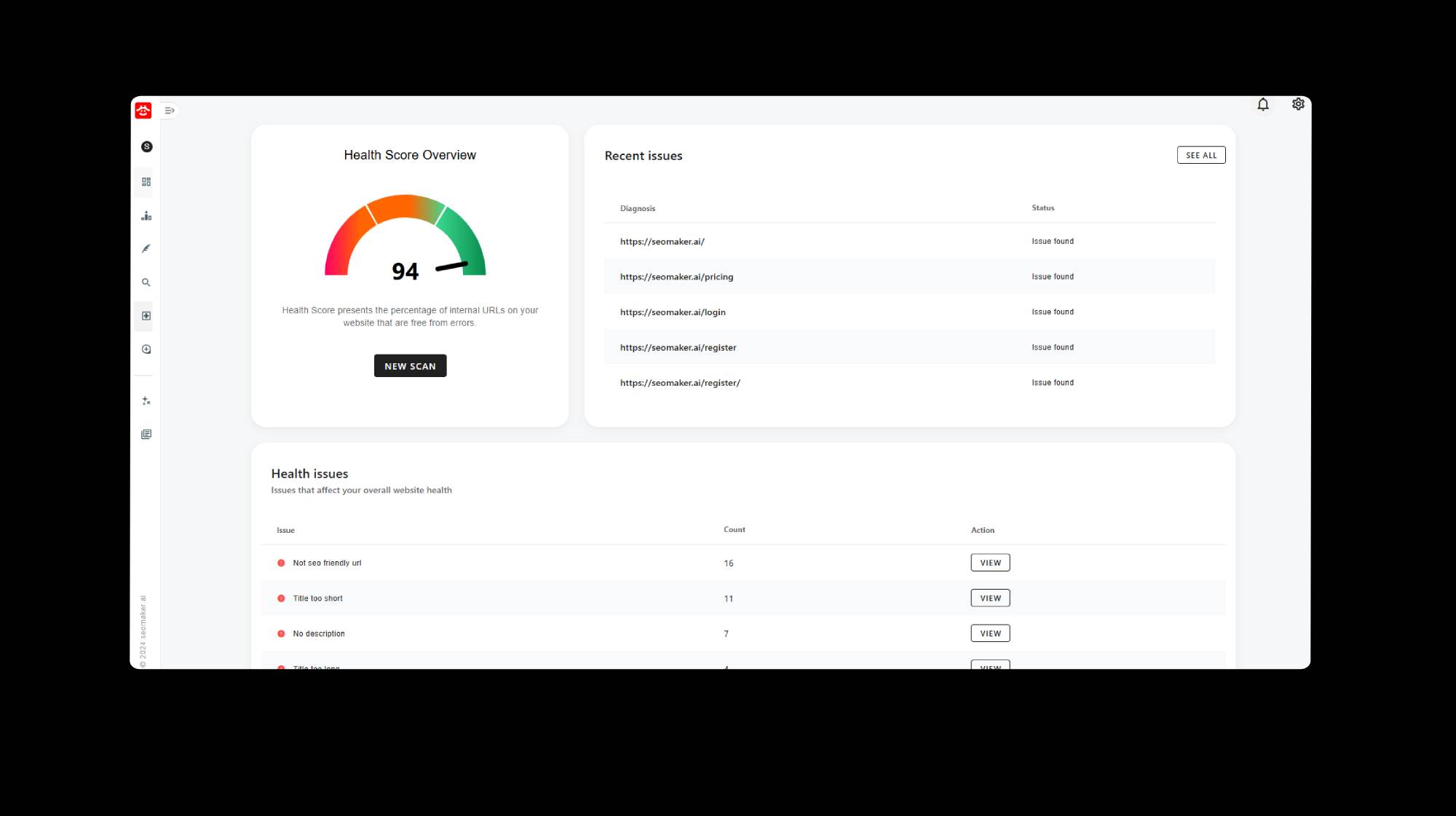The image size is (1456, 816).
Task: Expand the sidebar using the arrow toggle
Action: coord(170,110)
